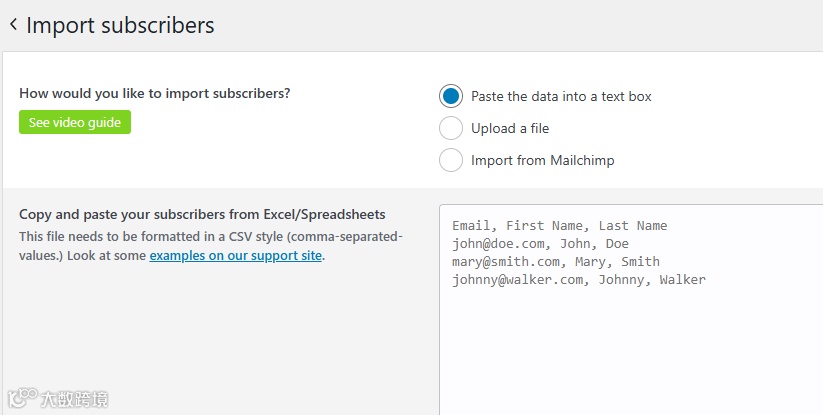
Task: Select the Import from Mailchimp radio circle
Action: tap(452, 160)
